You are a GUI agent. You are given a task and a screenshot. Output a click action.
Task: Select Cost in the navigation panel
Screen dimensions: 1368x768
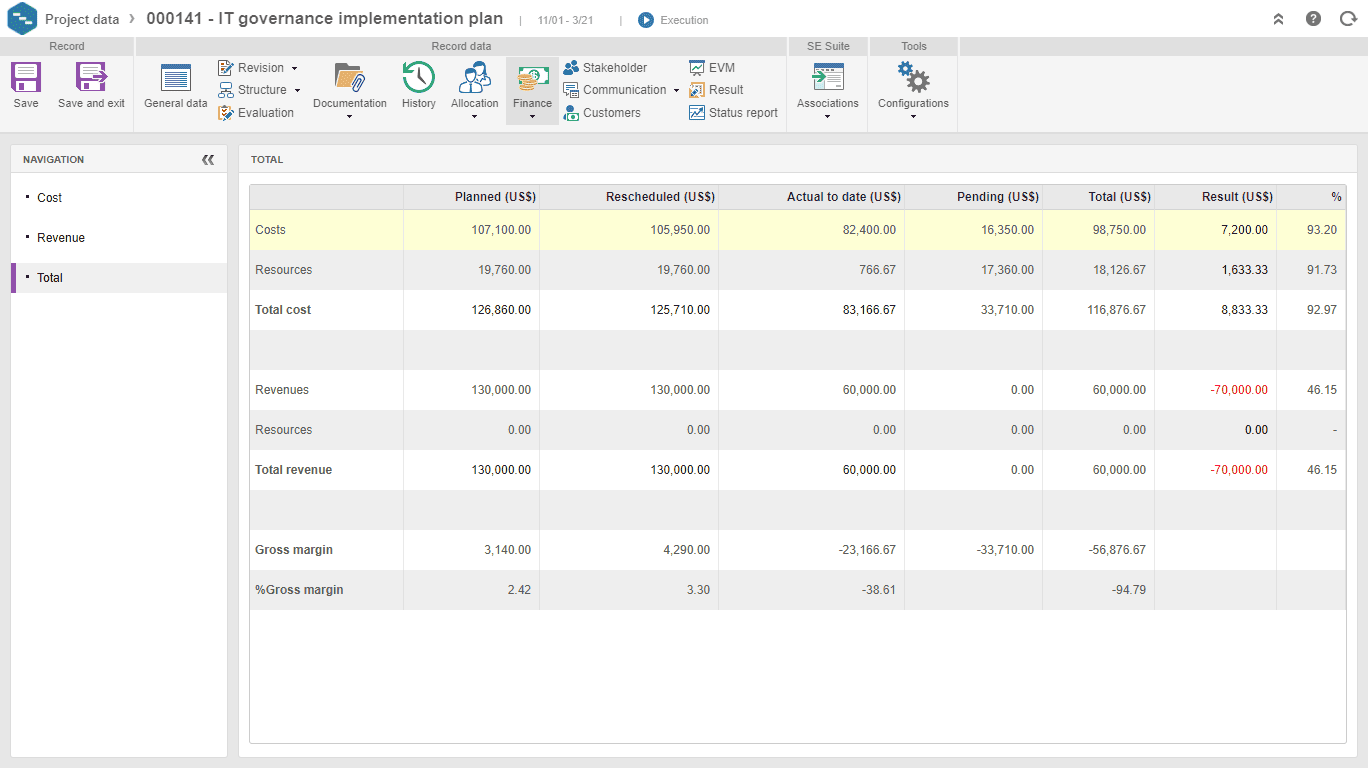pyautogui.click(x=50, y=198)
